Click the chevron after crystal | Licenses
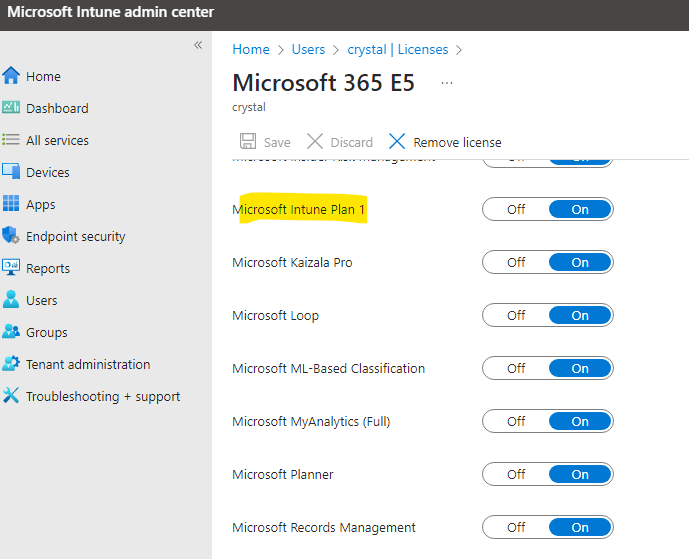The image size is (689, 559). [x=459, y=50]
